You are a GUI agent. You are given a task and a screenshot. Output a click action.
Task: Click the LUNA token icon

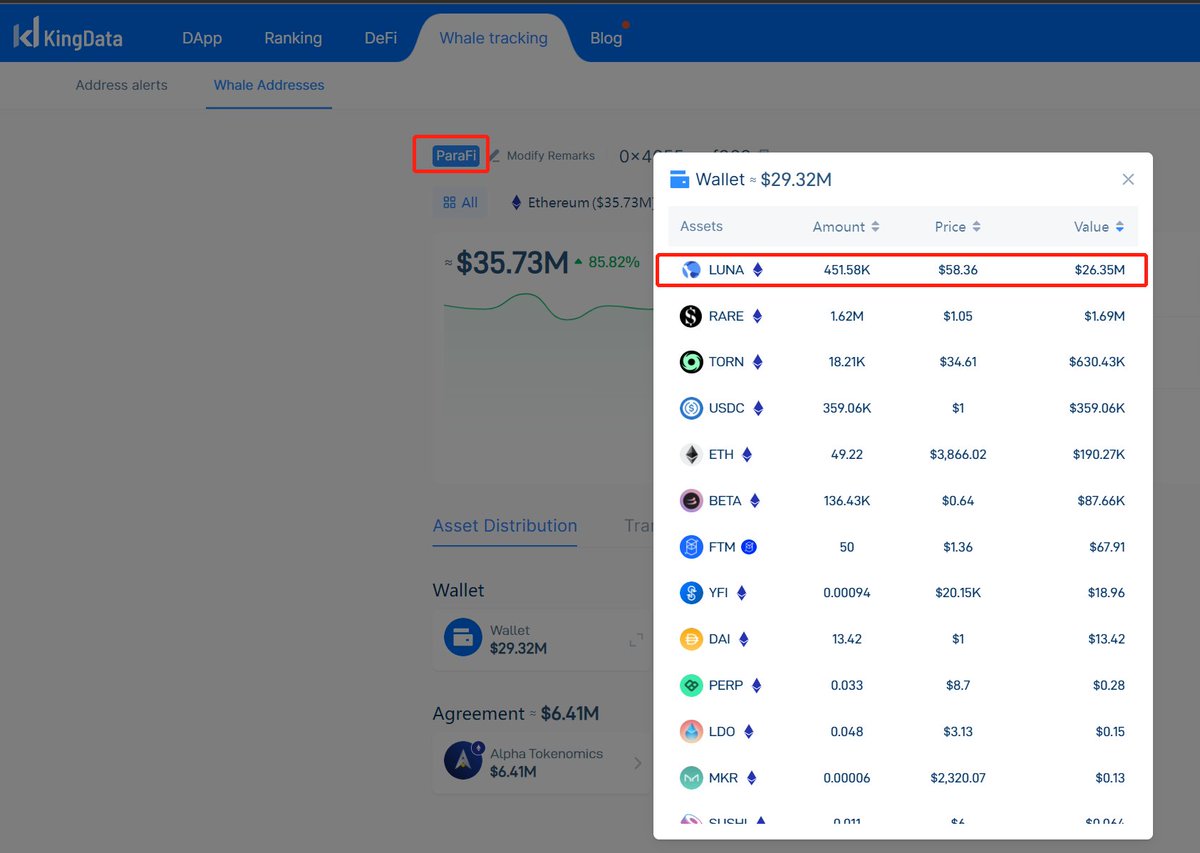691,270
